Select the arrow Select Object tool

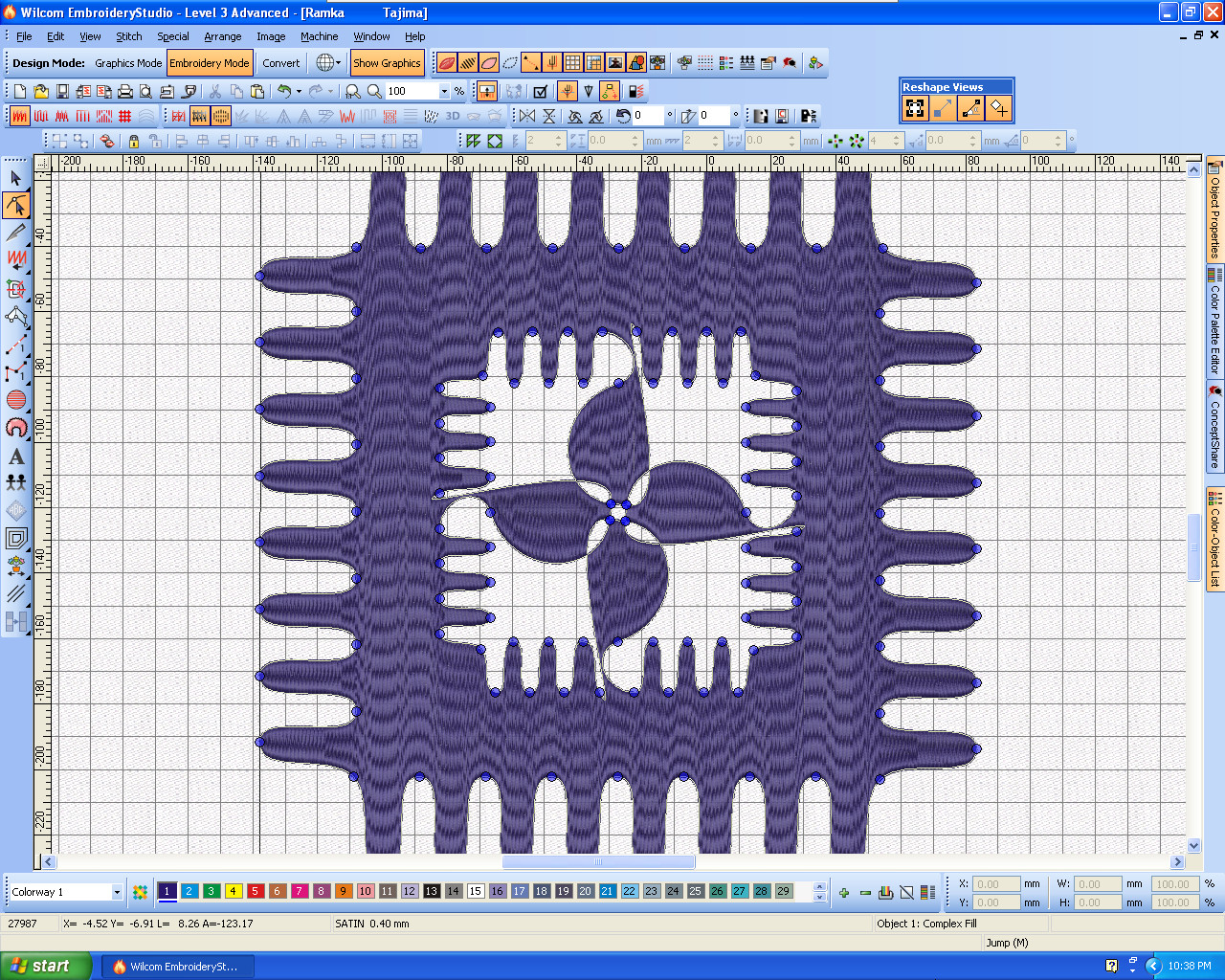[16, 178]
